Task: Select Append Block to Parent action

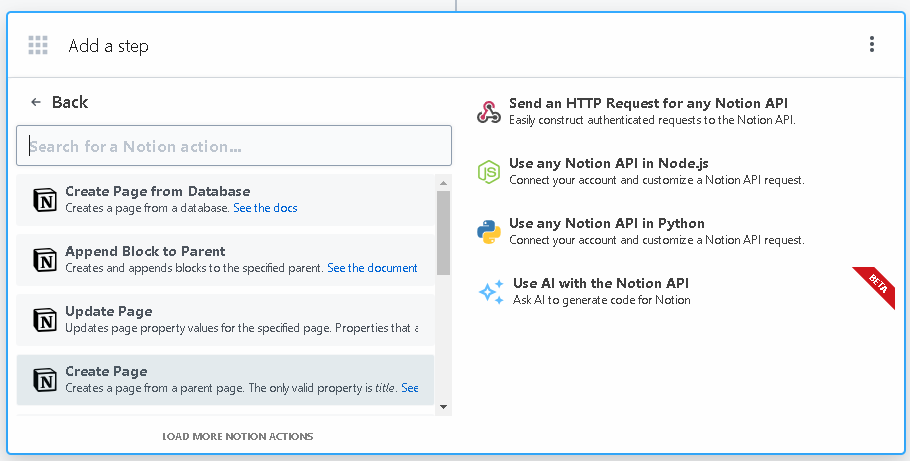Action: pyautogui.click(x=225, y=260)
